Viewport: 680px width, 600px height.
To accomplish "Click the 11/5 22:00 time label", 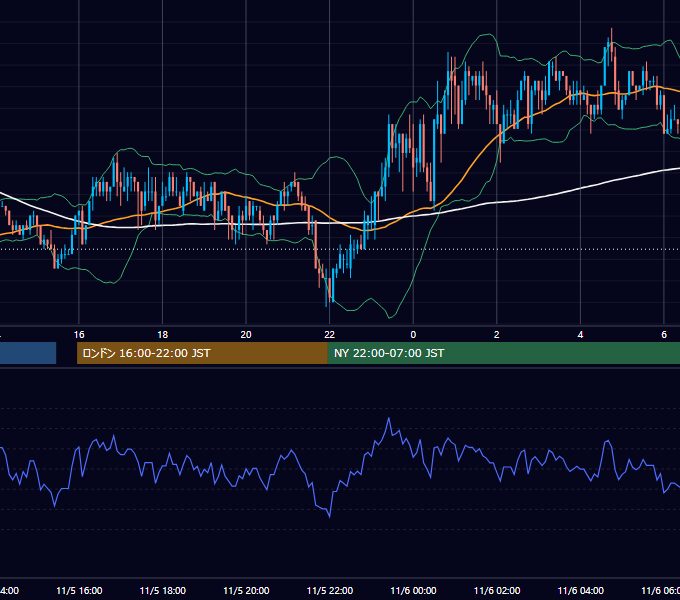I will (x=330, y=590).
